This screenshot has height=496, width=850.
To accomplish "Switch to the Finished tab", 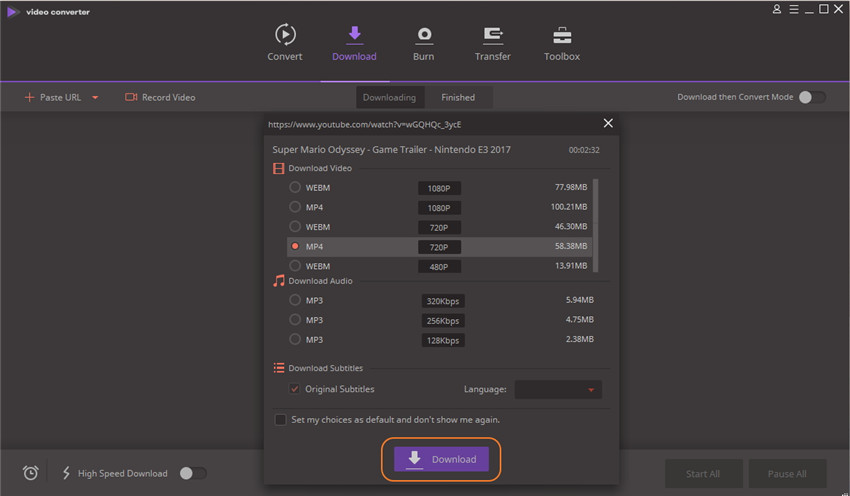I will tap(458, 98).
